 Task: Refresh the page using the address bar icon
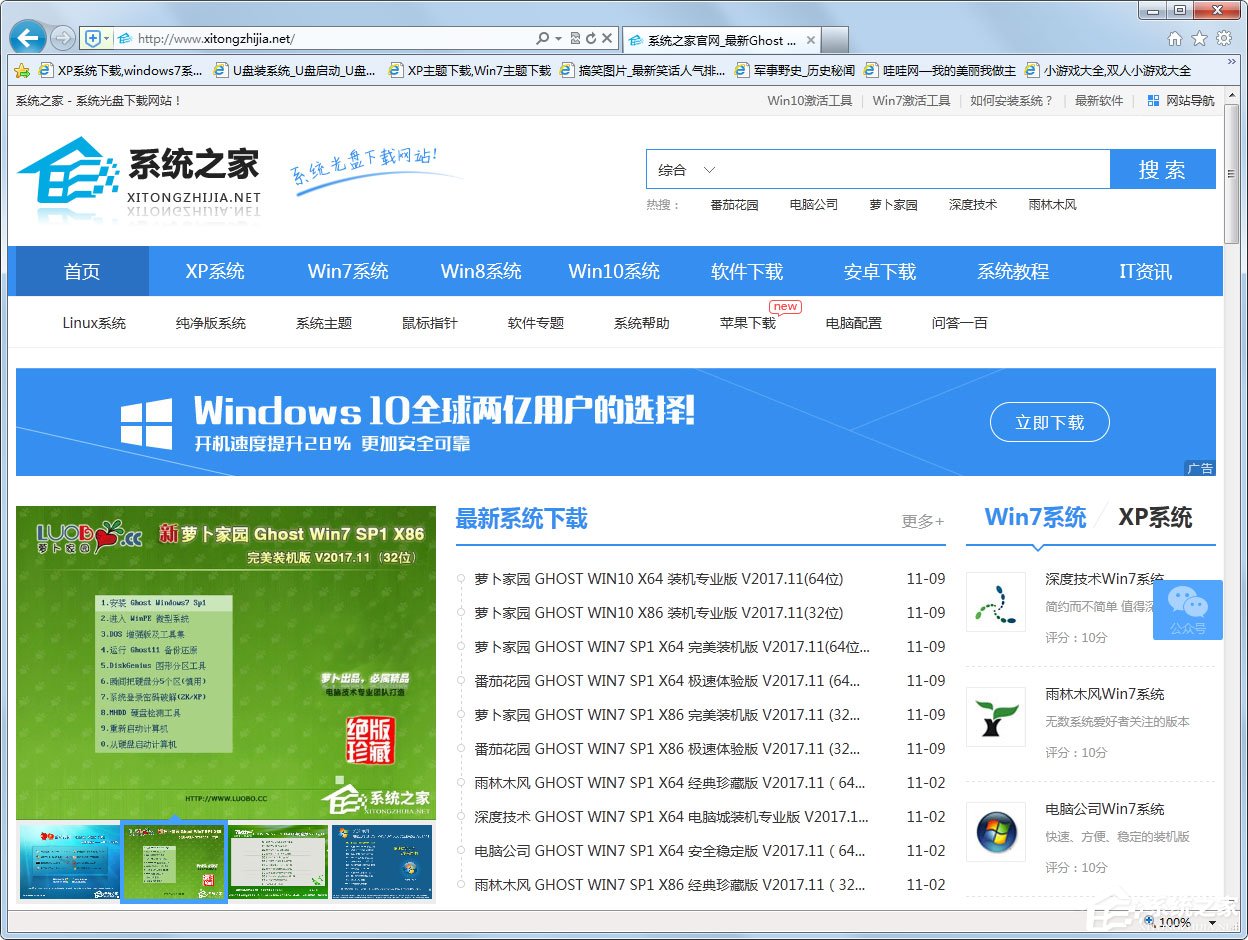(591, 38)
